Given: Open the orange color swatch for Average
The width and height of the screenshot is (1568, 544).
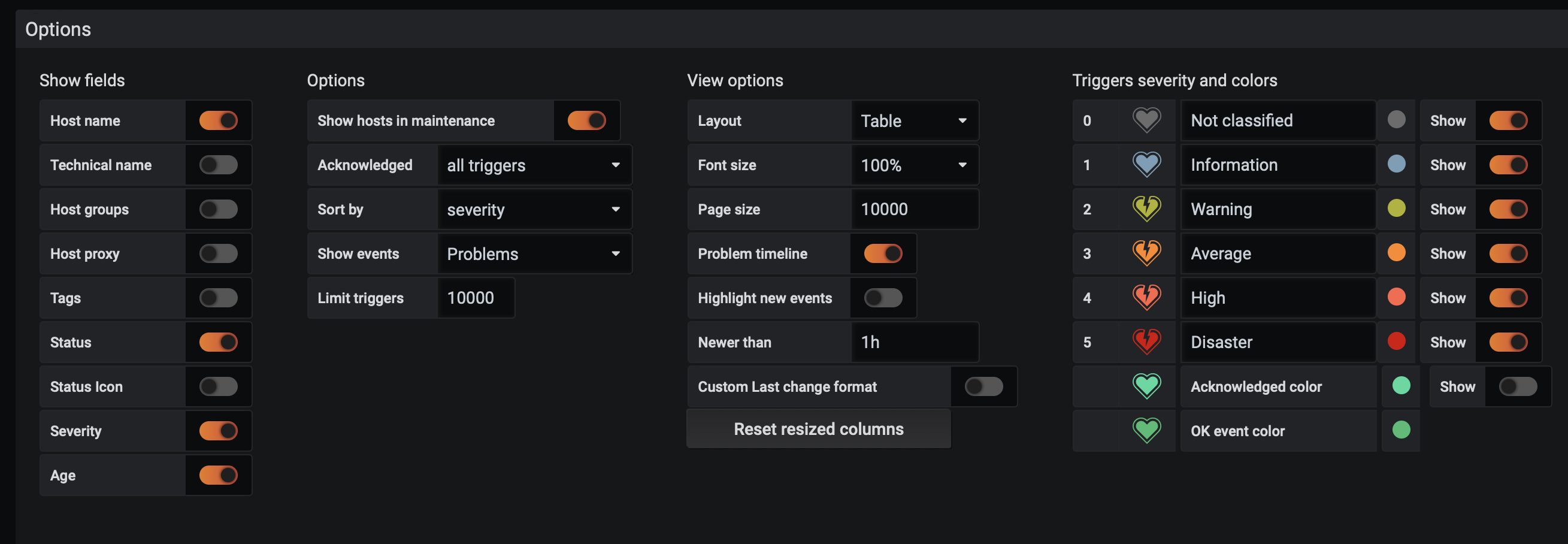Looking at the screenshot, I should pyautogui.click(x=1396, y=253).
